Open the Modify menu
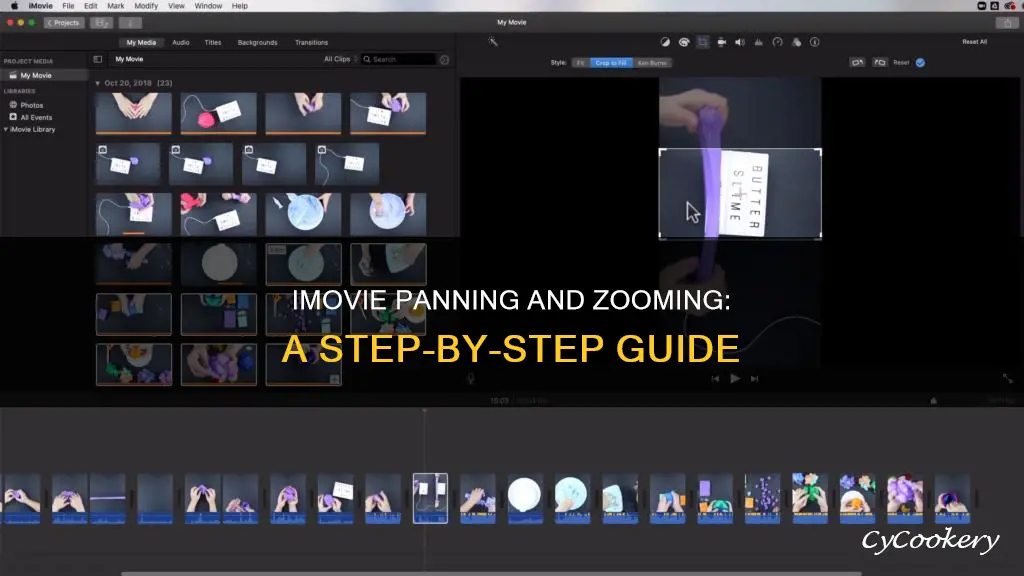 click(x=146, y=6)
